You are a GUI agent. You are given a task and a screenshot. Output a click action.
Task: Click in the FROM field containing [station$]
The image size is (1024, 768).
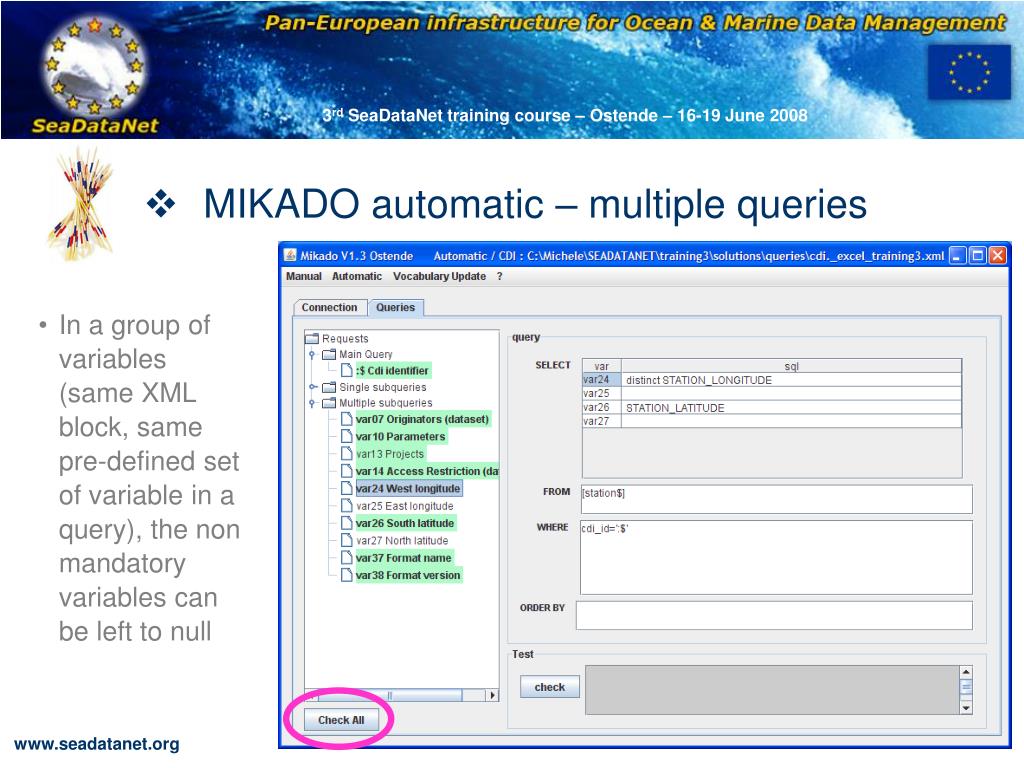776,499
